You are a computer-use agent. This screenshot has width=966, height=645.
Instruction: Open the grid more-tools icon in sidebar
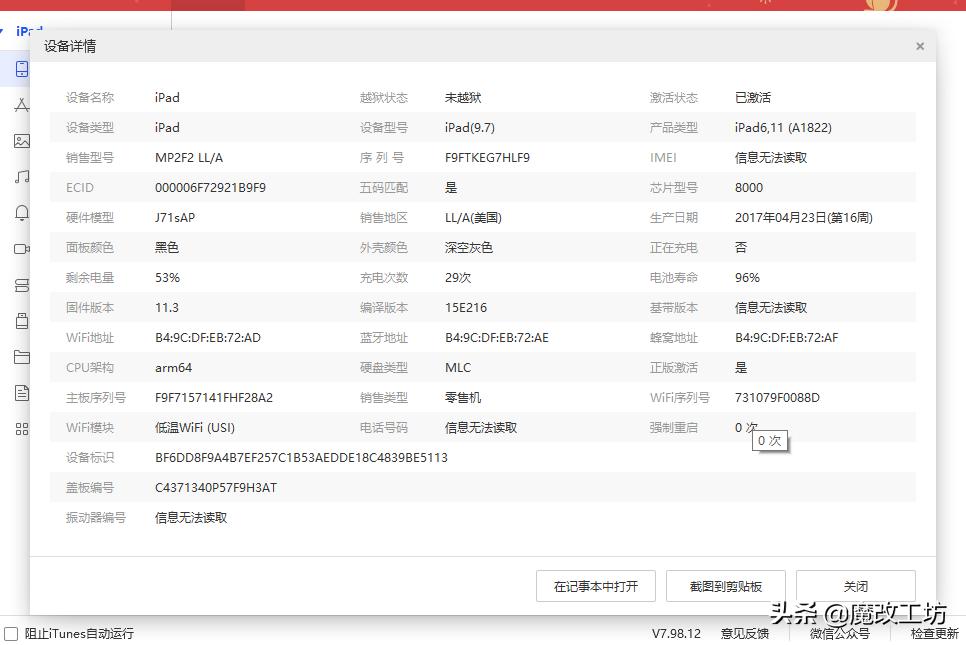pyautogui.click(x=22, y=429)
